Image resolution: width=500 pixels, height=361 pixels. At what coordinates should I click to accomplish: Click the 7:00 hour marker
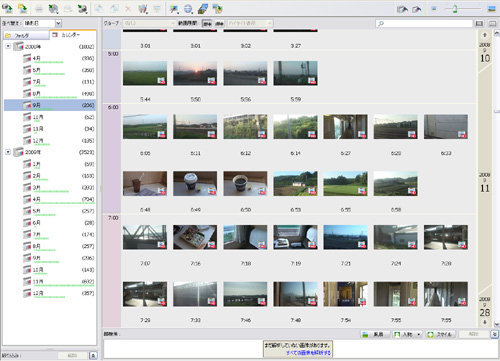pyautogui.click(x=113, y=218)
